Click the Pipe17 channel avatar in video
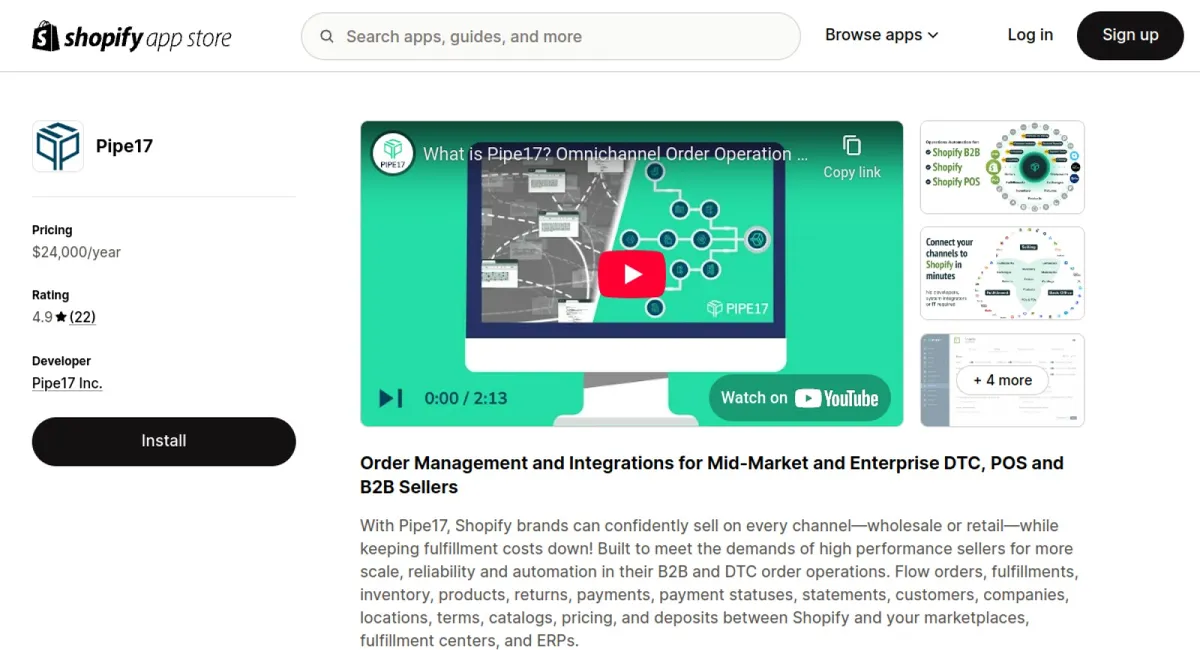 pos(393,153)
